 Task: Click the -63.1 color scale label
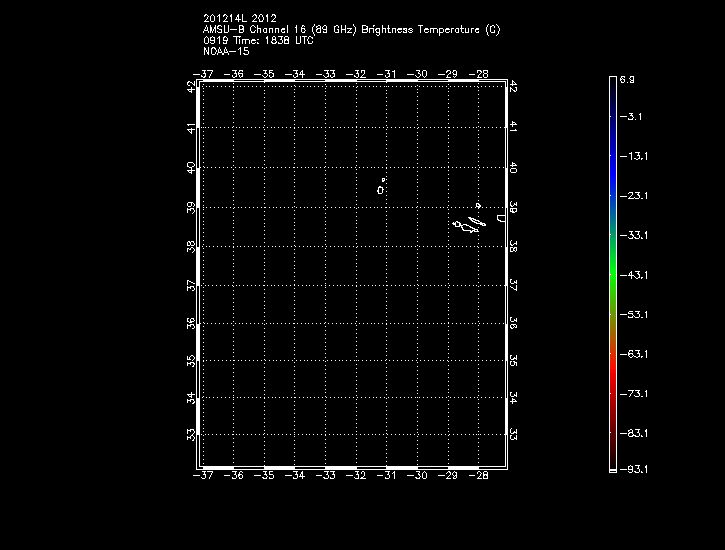pos(632,353)
